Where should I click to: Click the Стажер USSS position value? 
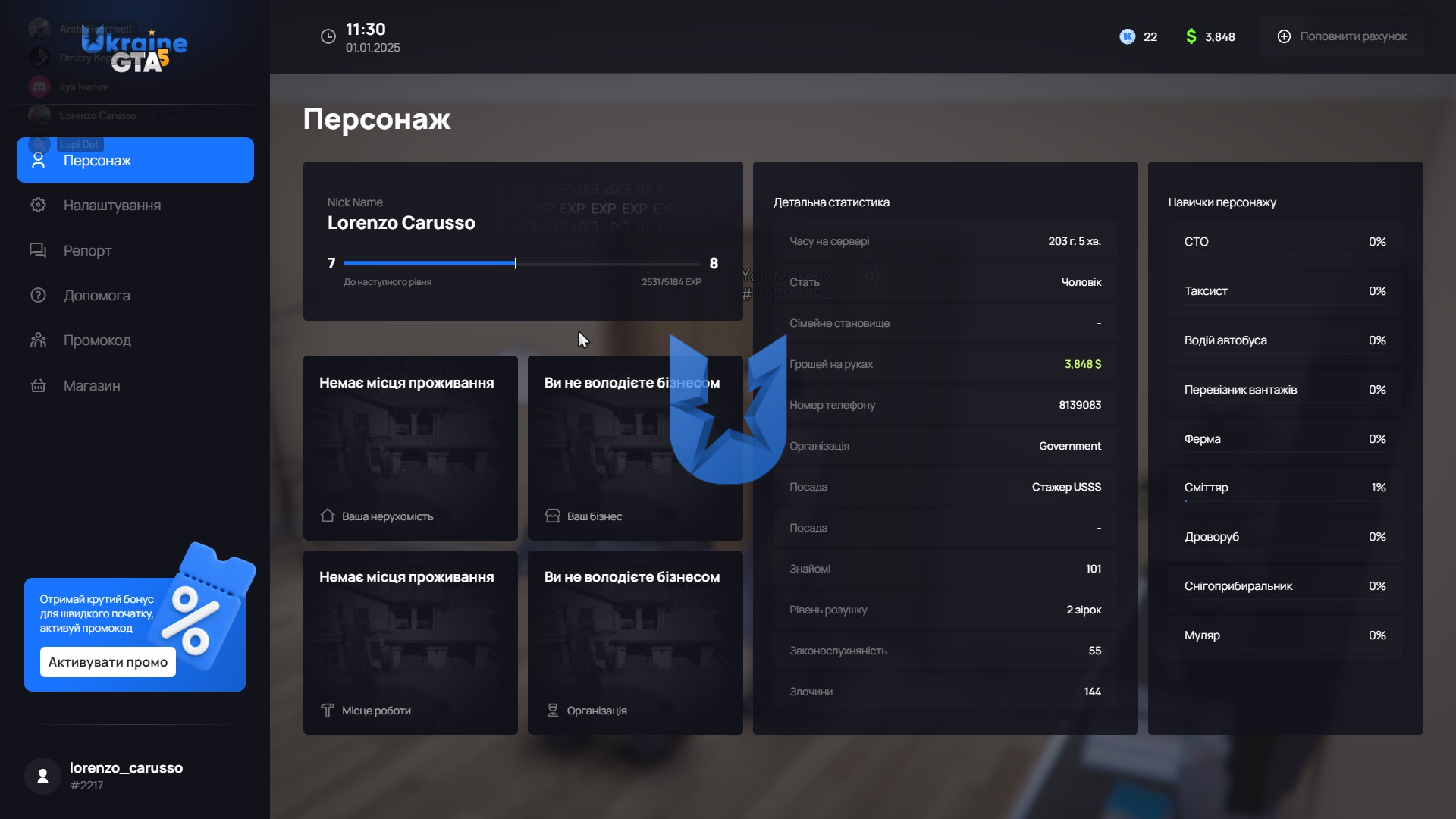click(x=1066, y=487)
